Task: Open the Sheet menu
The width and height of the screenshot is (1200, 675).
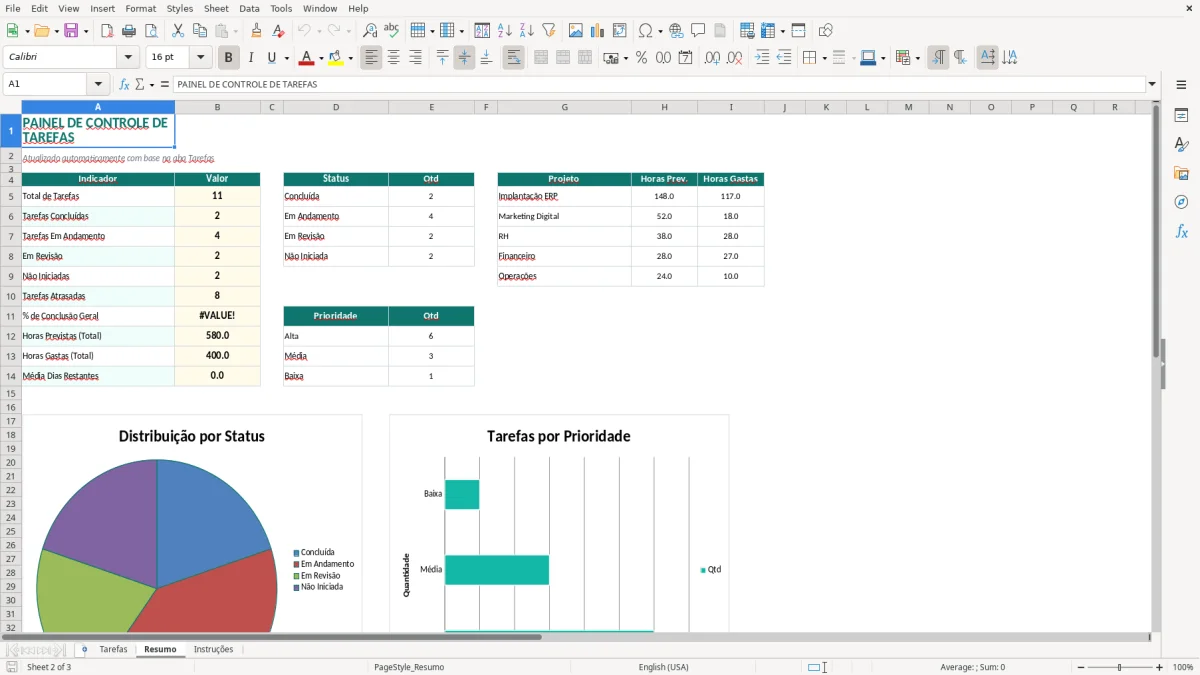Action: [x=216, y=8]
